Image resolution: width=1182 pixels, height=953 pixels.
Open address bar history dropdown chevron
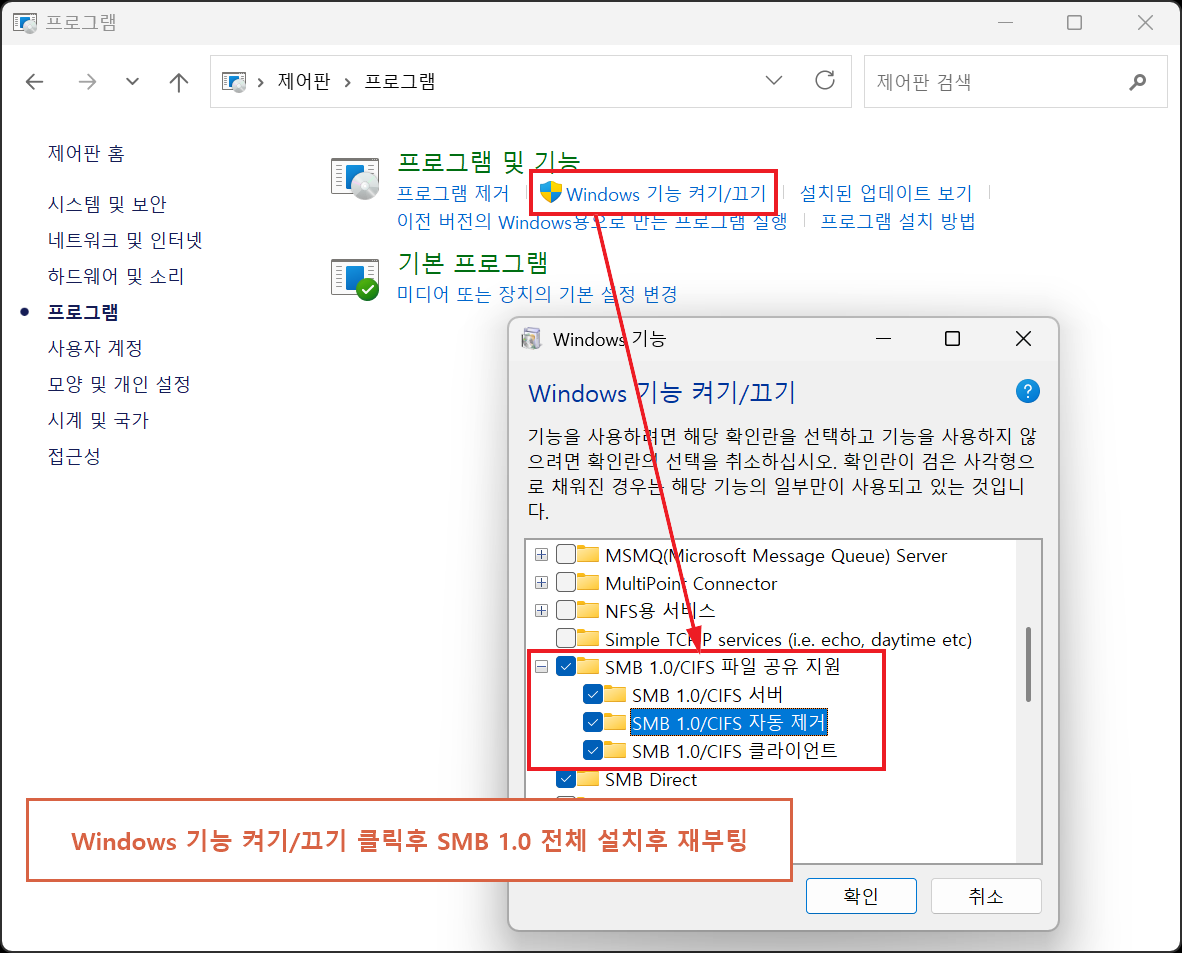[x=773, y=81]
